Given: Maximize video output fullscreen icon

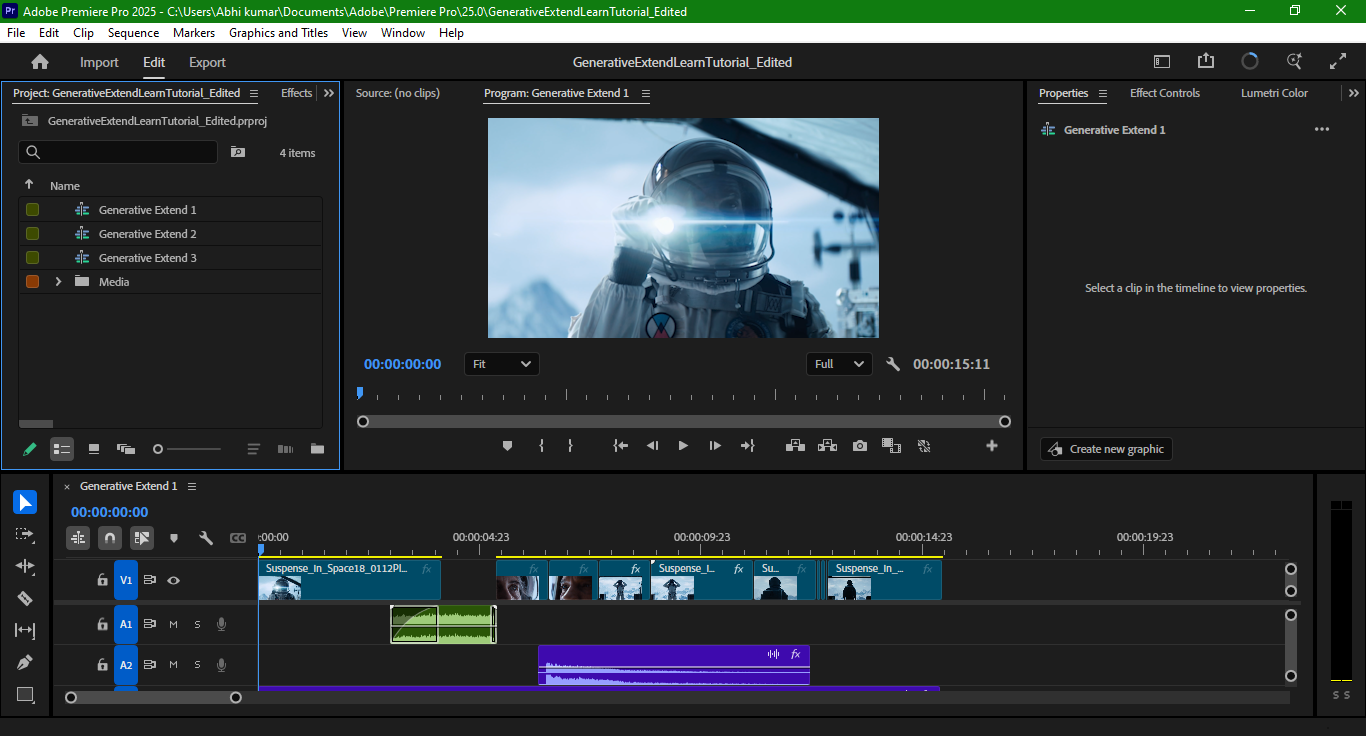Looking at the screenshot, I should point(1338,61).
